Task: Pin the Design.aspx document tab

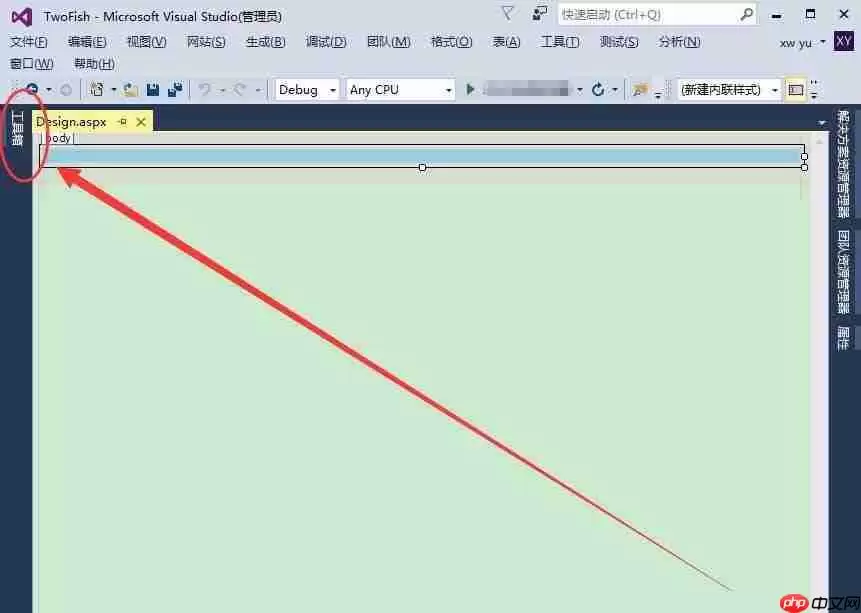Action: point(124,121)
